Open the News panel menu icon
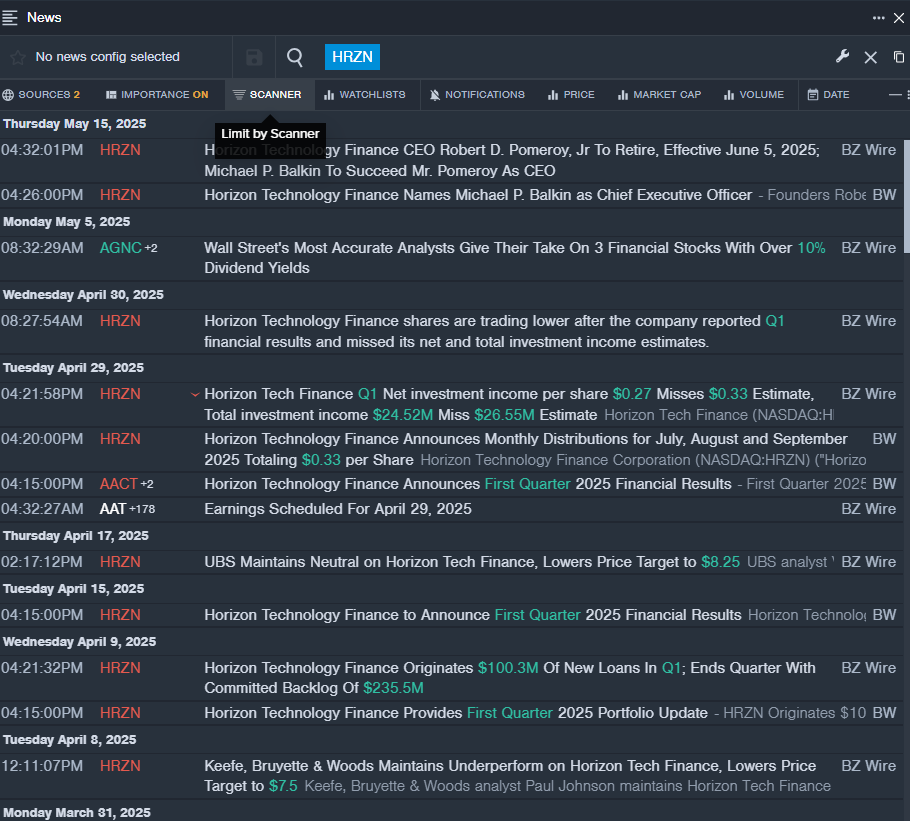 click(10, 17)
